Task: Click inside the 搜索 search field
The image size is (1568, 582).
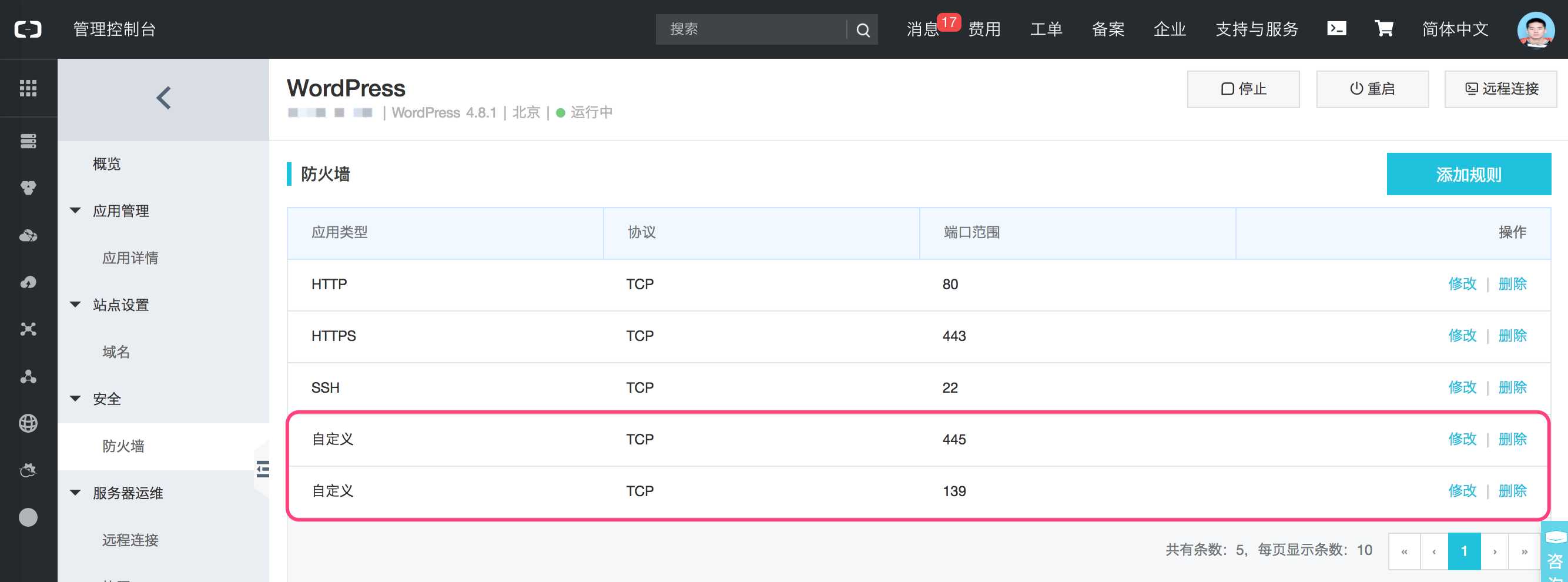Action: [x=752, y=29]
